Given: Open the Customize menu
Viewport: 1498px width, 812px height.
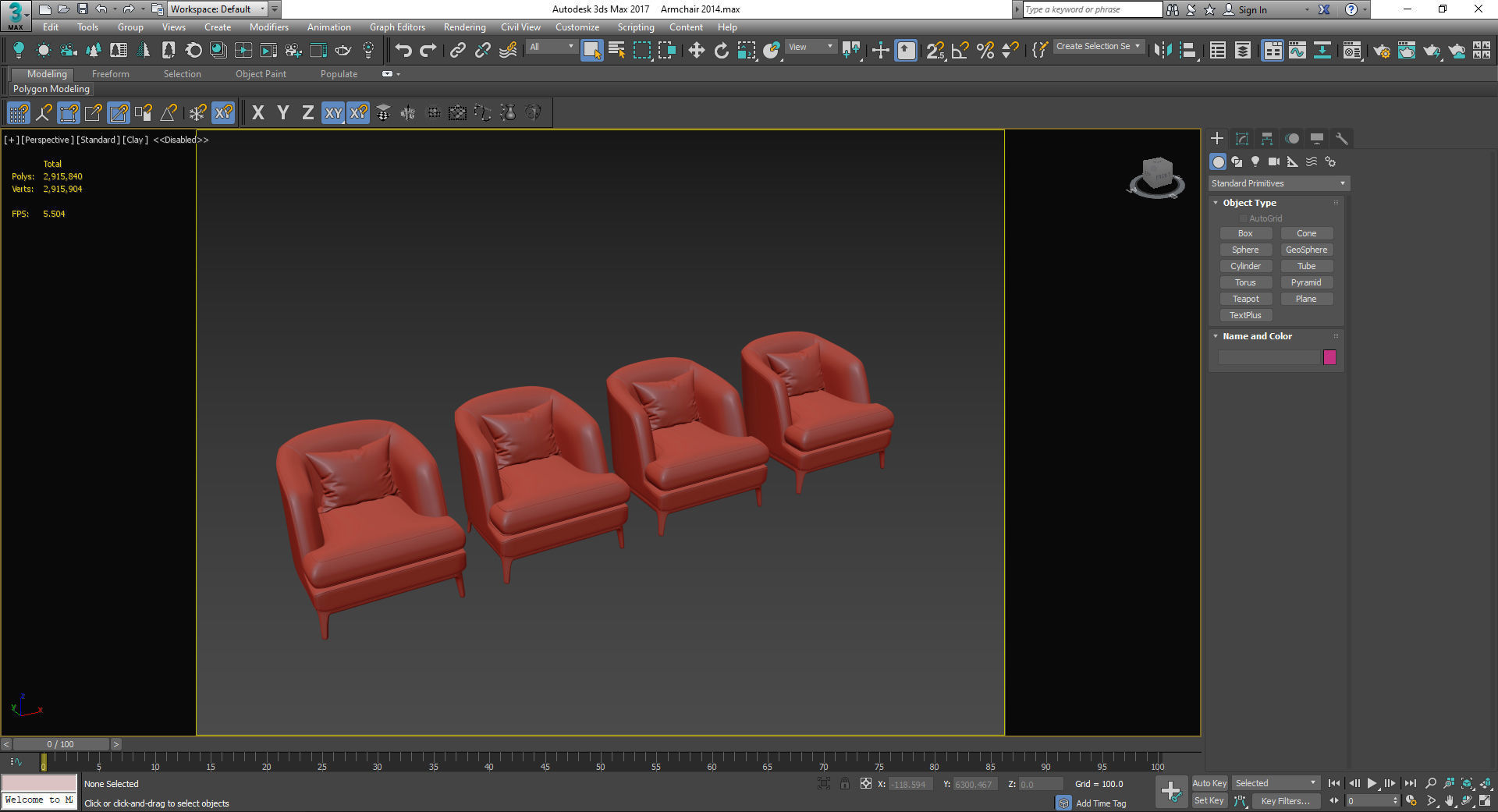Looking at the screenshot, I should 577,27.
